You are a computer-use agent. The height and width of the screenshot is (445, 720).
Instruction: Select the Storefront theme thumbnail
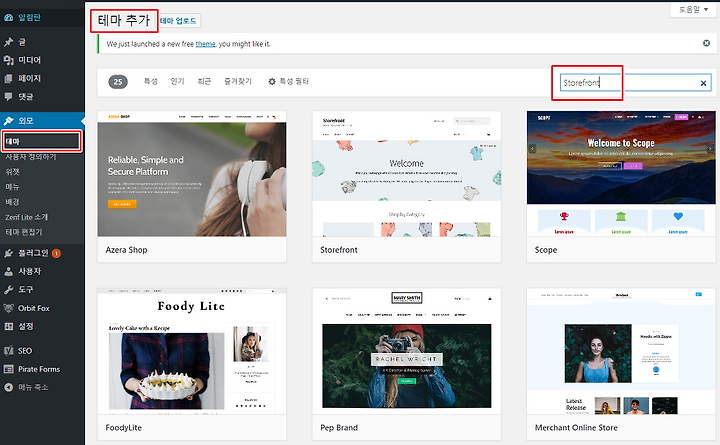tap(406, 174)
